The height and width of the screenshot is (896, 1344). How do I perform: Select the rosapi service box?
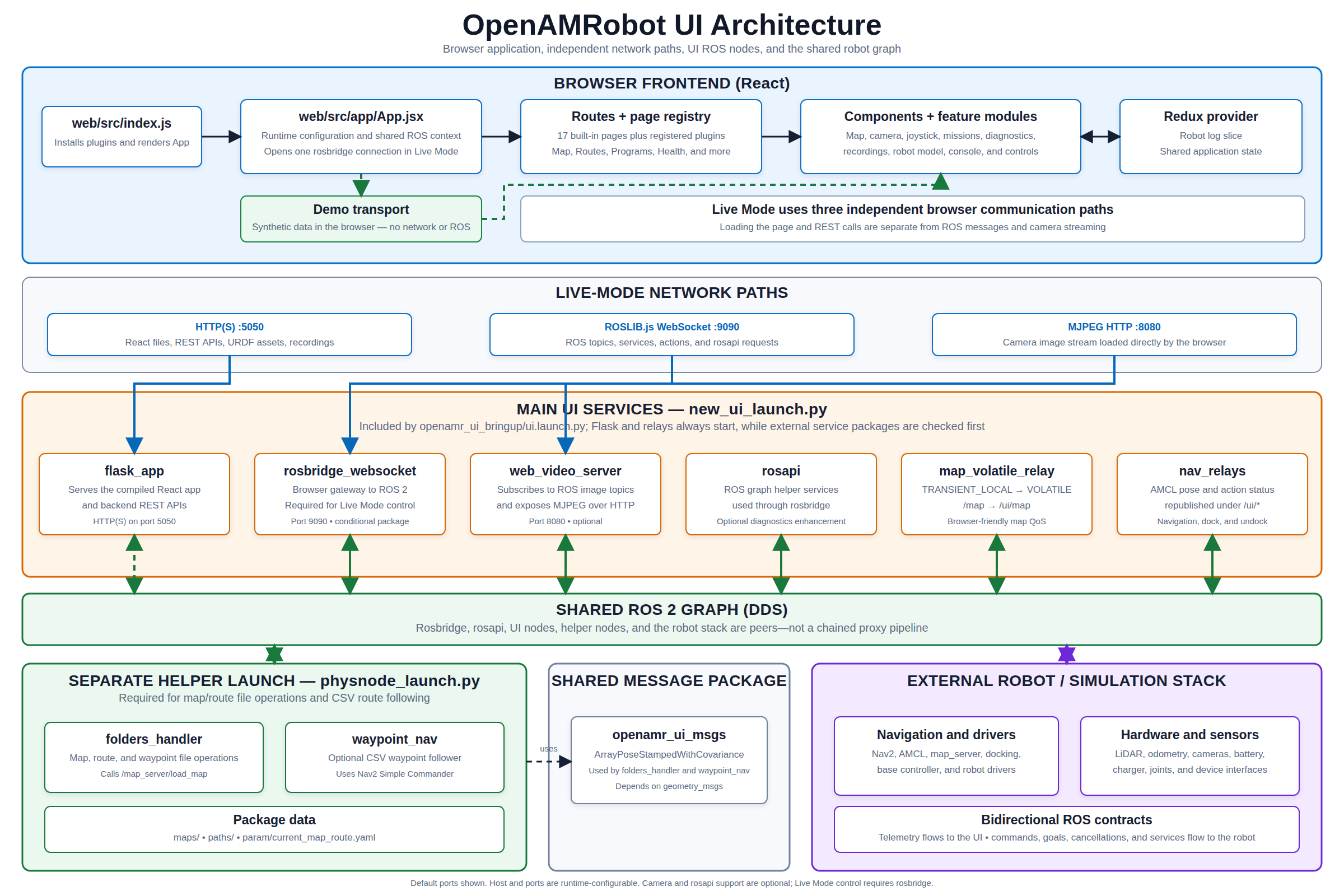(x=781, y=494)
